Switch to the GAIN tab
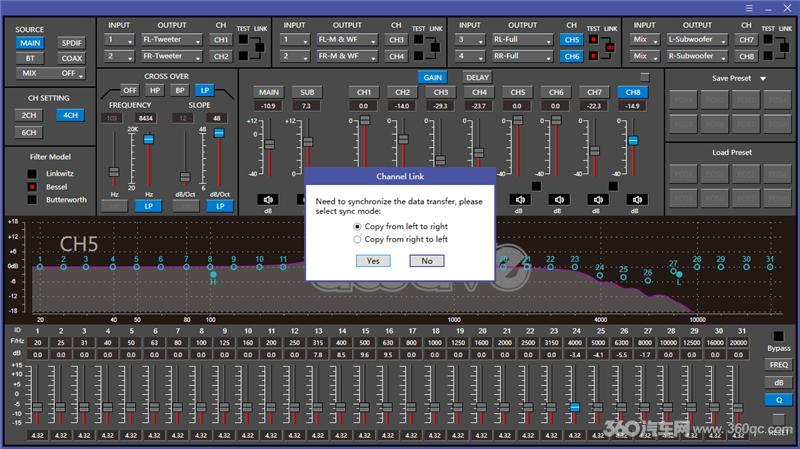 pyautogui.click(x=433, y=78)
